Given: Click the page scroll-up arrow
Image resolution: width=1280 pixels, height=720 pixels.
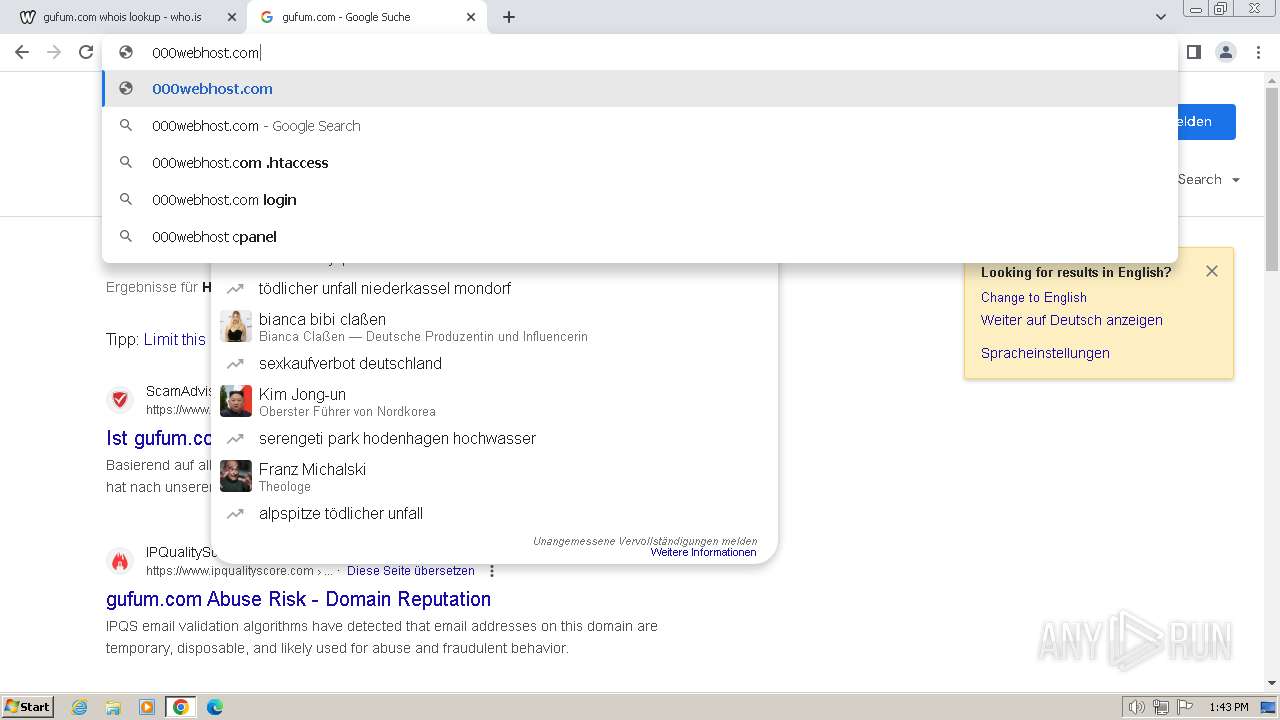Looking at the screenshot, I should point(1272,80).
